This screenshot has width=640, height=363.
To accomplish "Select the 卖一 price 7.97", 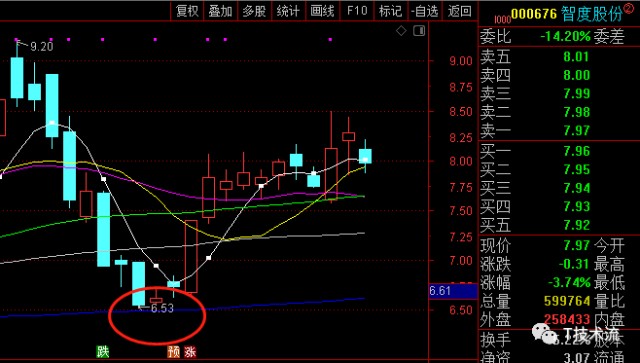I will [576, 131].
